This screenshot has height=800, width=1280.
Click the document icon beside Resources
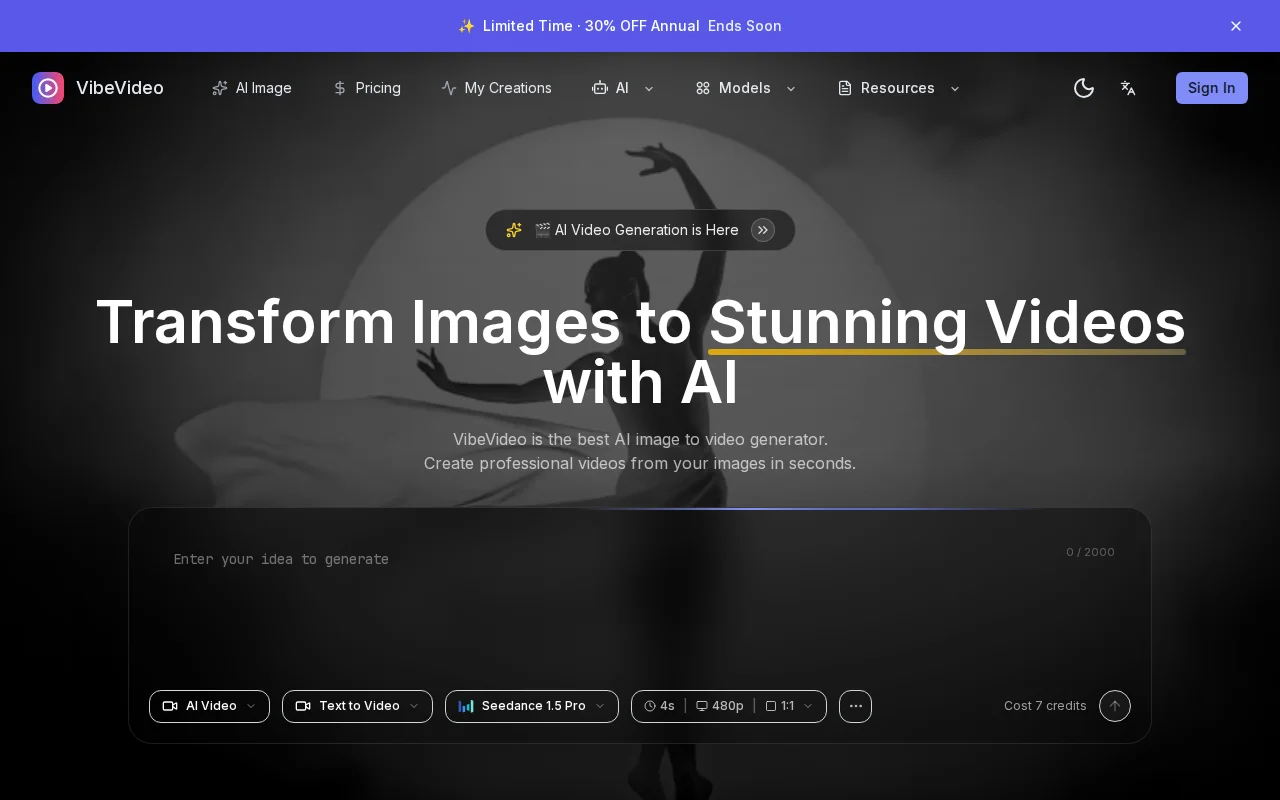pyautogui.click(x=845, y=88)
